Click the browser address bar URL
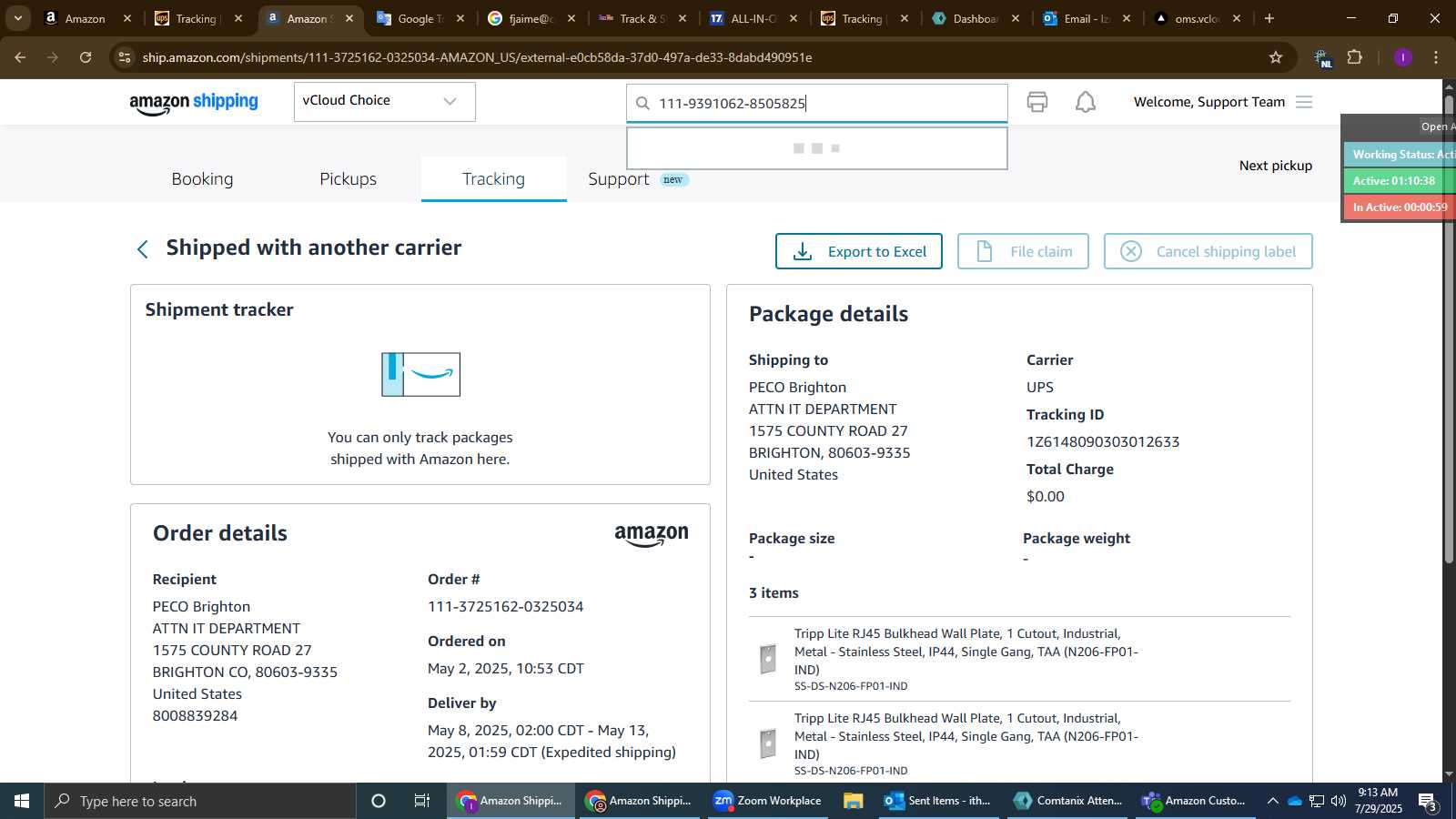 pos(477,57)
